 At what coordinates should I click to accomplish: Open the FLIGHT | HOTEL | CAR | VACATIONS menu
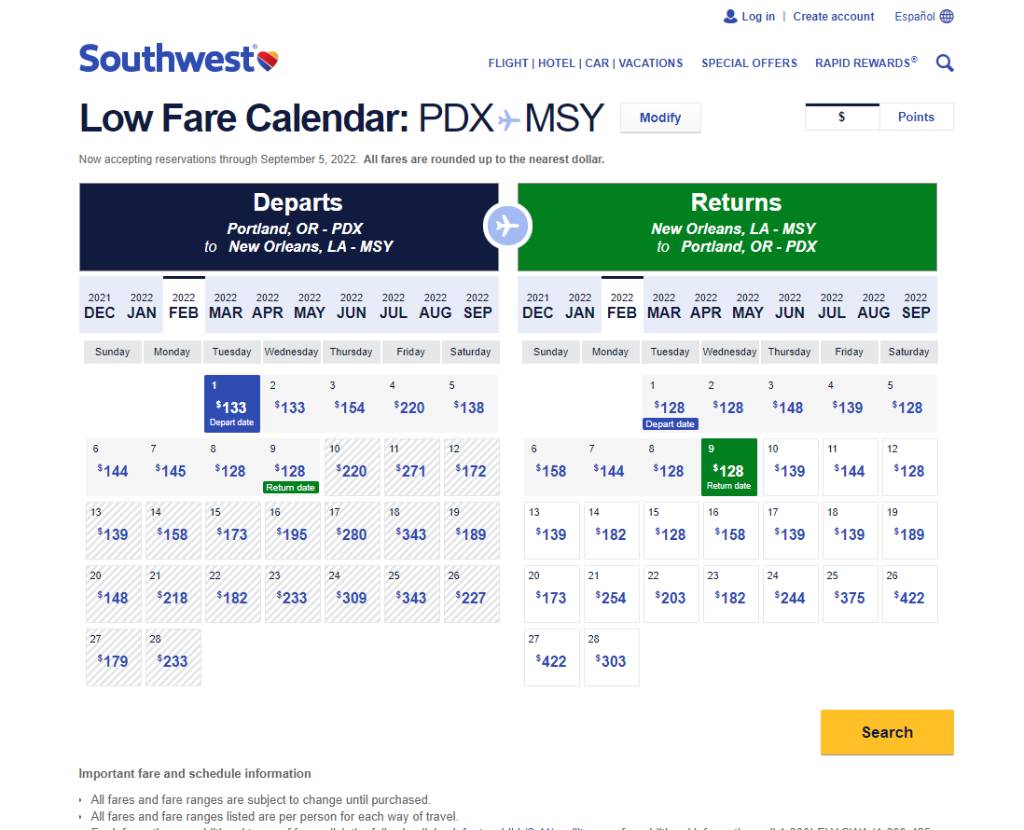[585, 63]
